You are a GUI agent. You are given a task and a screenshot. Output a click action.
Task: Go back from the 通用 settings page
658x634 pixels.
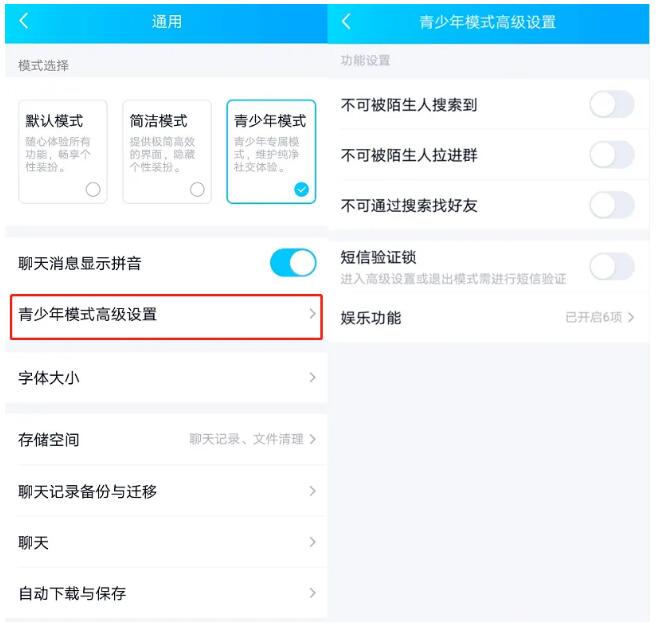[x=24, y=21]
